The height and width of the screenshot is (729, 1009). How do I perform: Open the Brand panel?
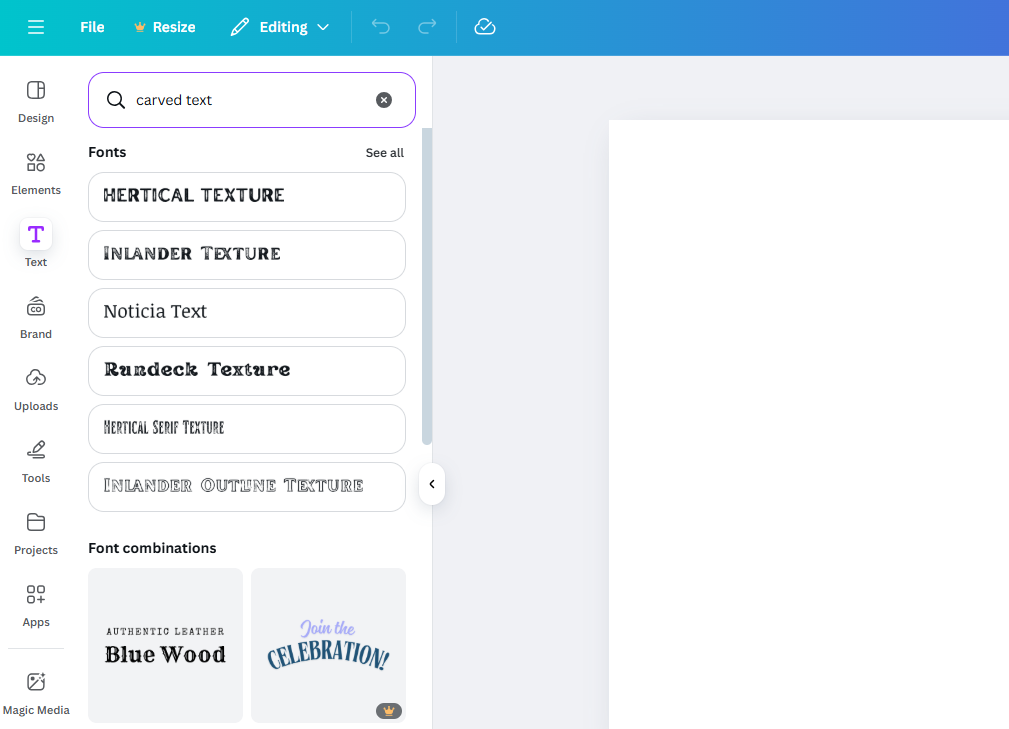(35, 316)
